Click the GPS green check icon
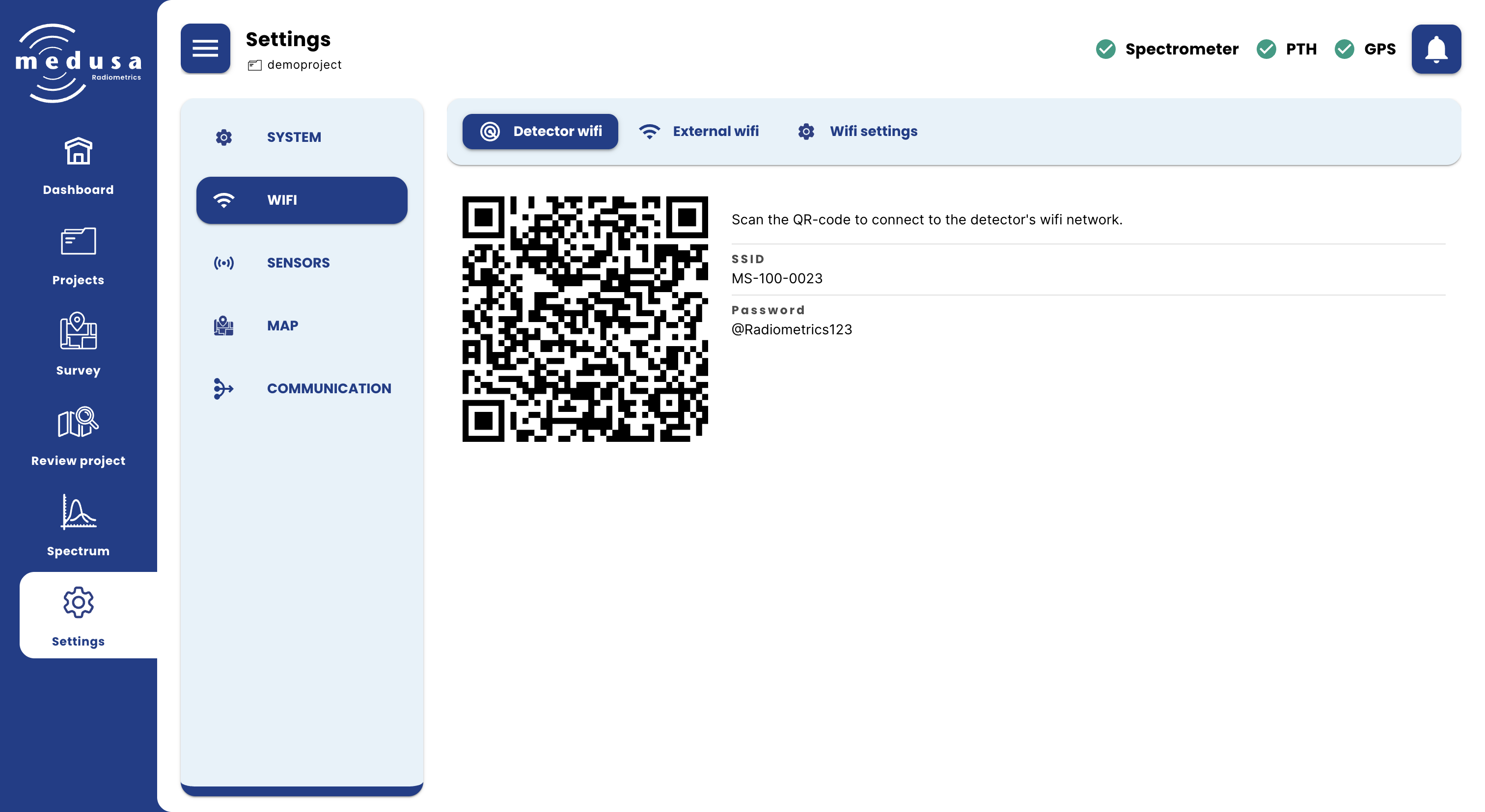 (1345, 49)
